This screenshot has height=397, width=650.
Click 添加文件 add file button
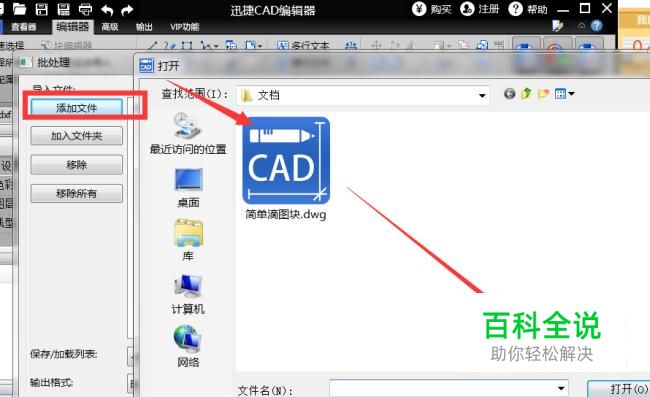point(77,108)
